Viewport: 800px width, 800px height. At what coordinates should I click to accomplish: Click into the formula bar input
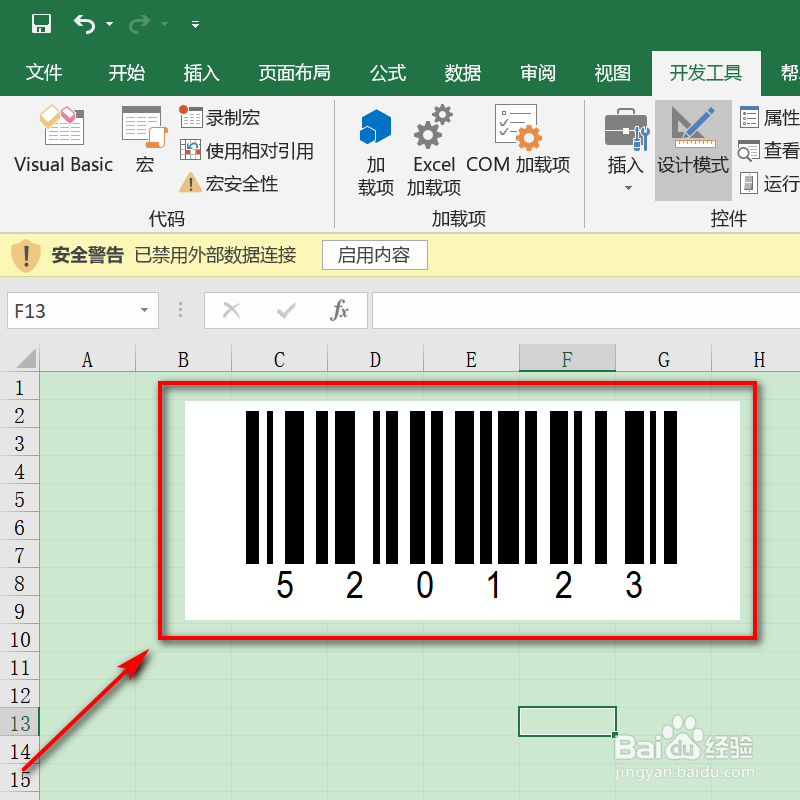(586, 311)
